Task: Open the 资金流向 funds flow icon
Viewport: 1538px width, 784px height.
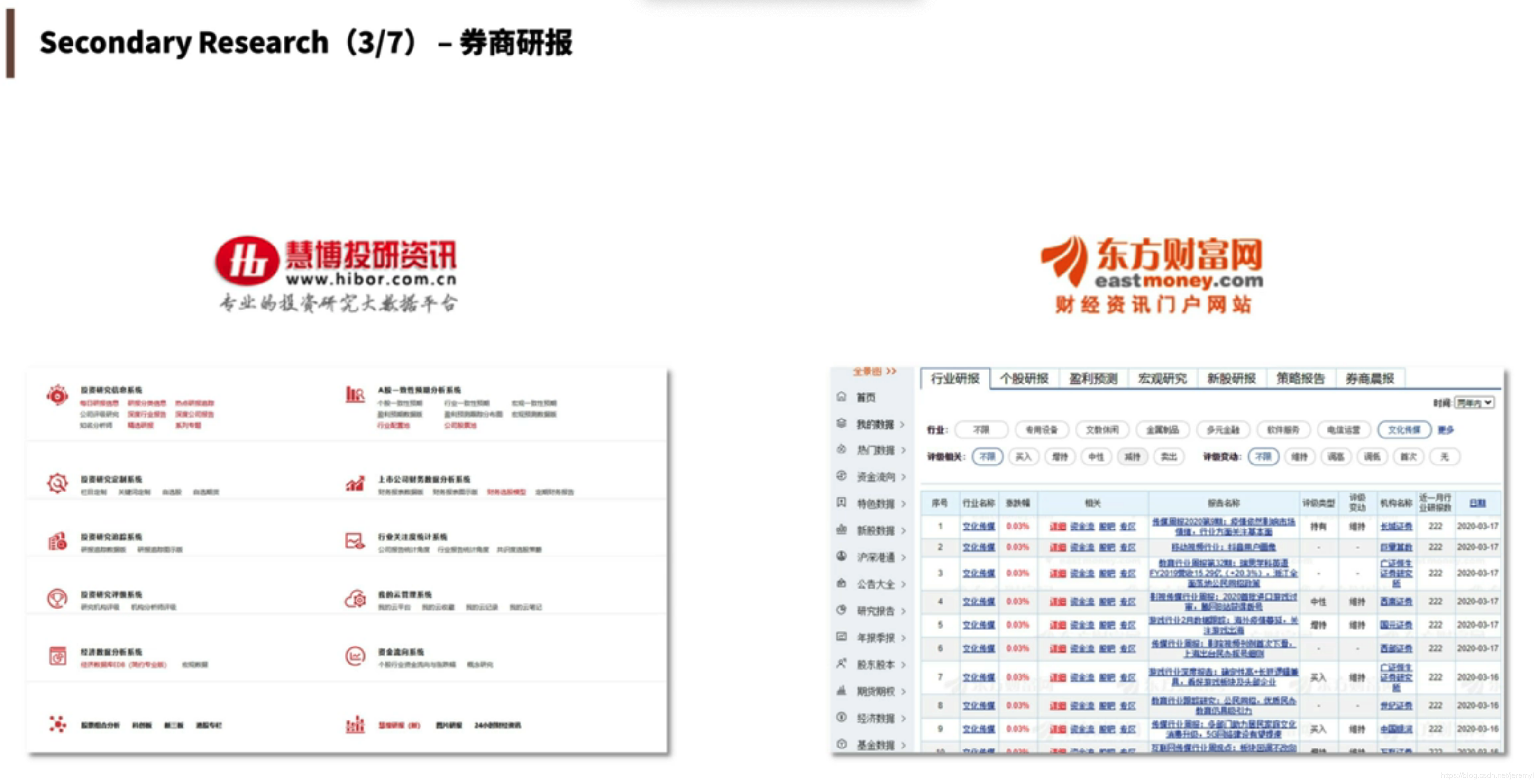Action: click(842, 476)
